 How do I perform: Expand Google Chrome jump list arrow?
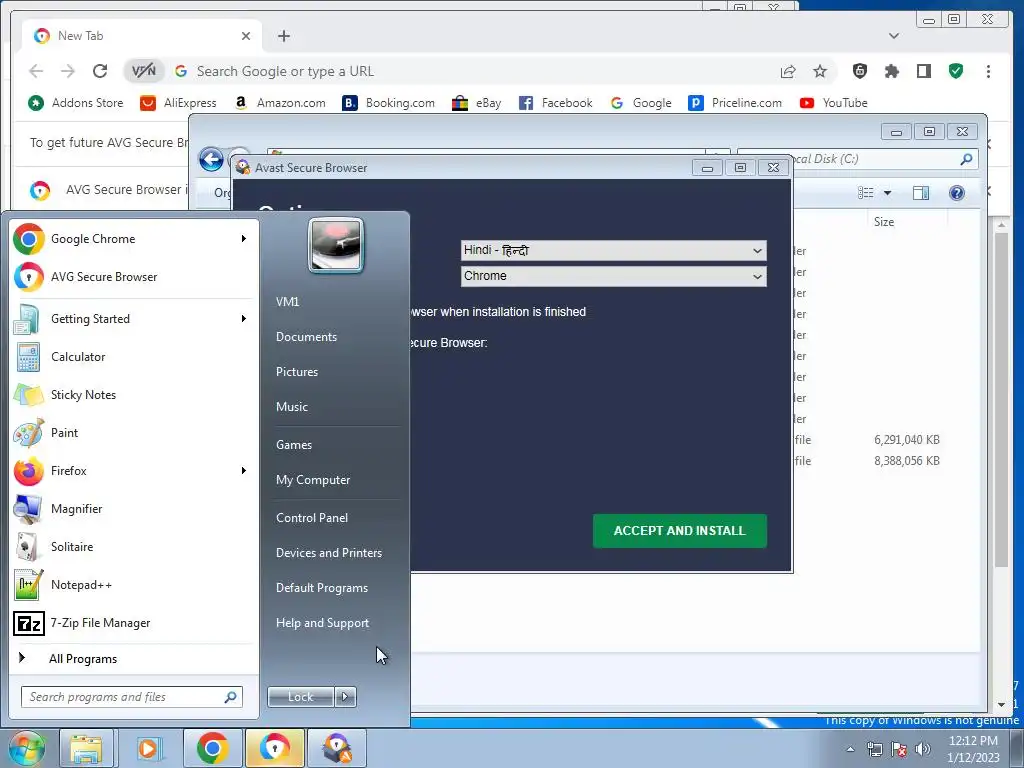click(244, 239)
